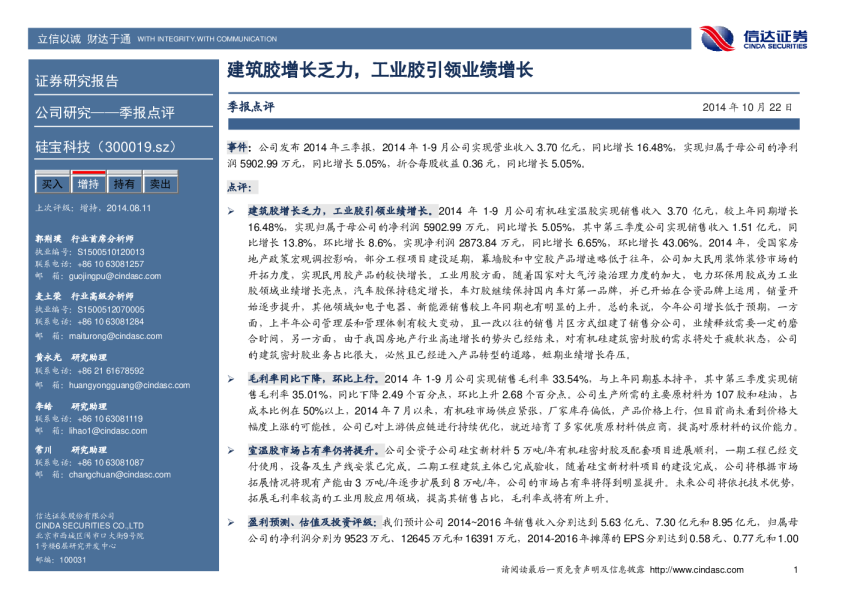The image size is (842, 595).
Task: Click the 公司研究——季报点评 sidebar heading
Action: pyautogui.click(x=105, y=113)
